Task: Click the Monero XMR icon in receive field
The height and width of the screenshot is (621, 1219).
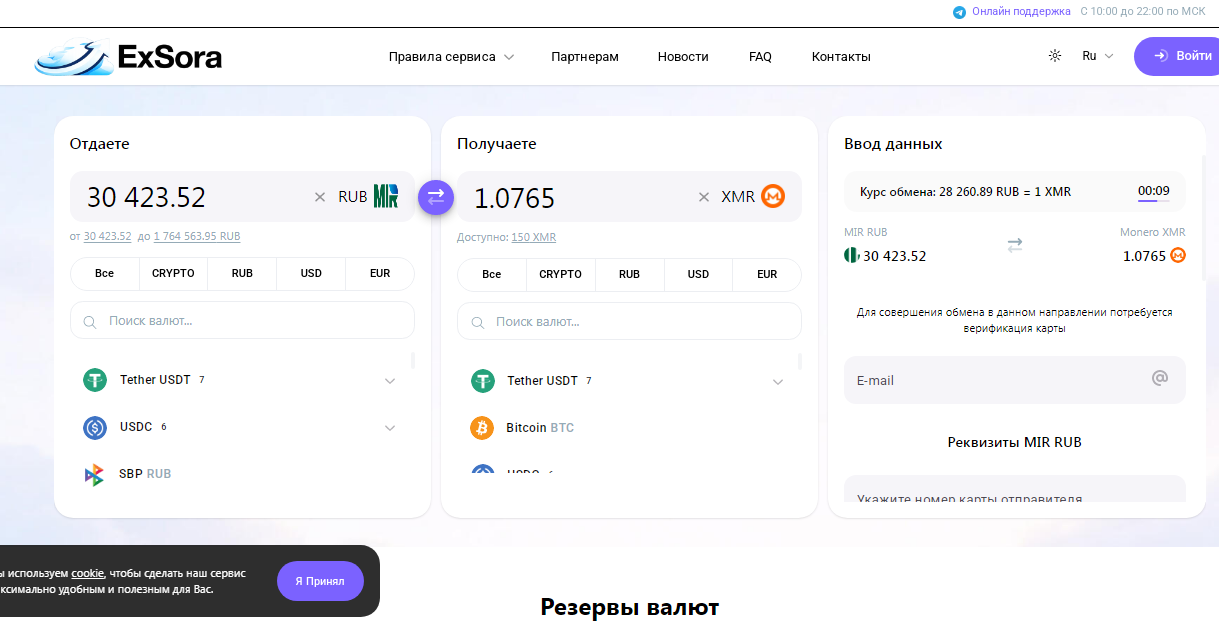Action: point(773,196)
